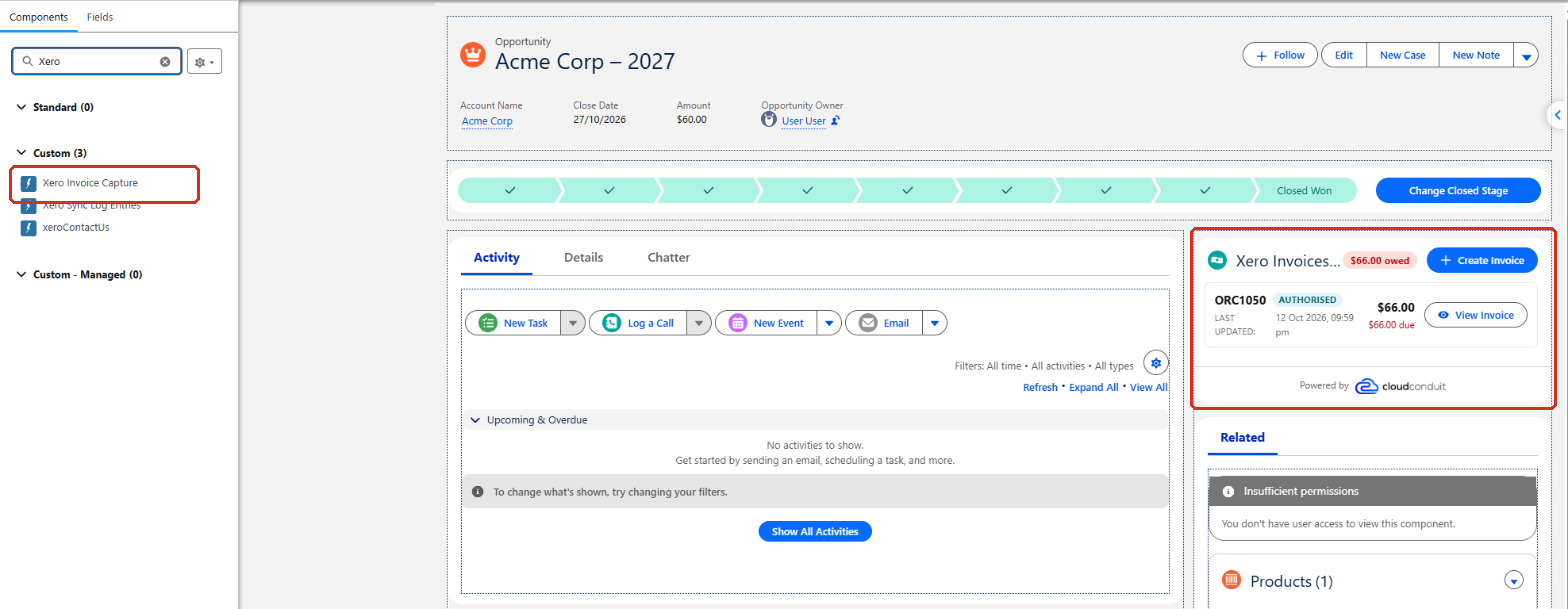
Task: Click the Products related list icon
Action: [1233, 581]
